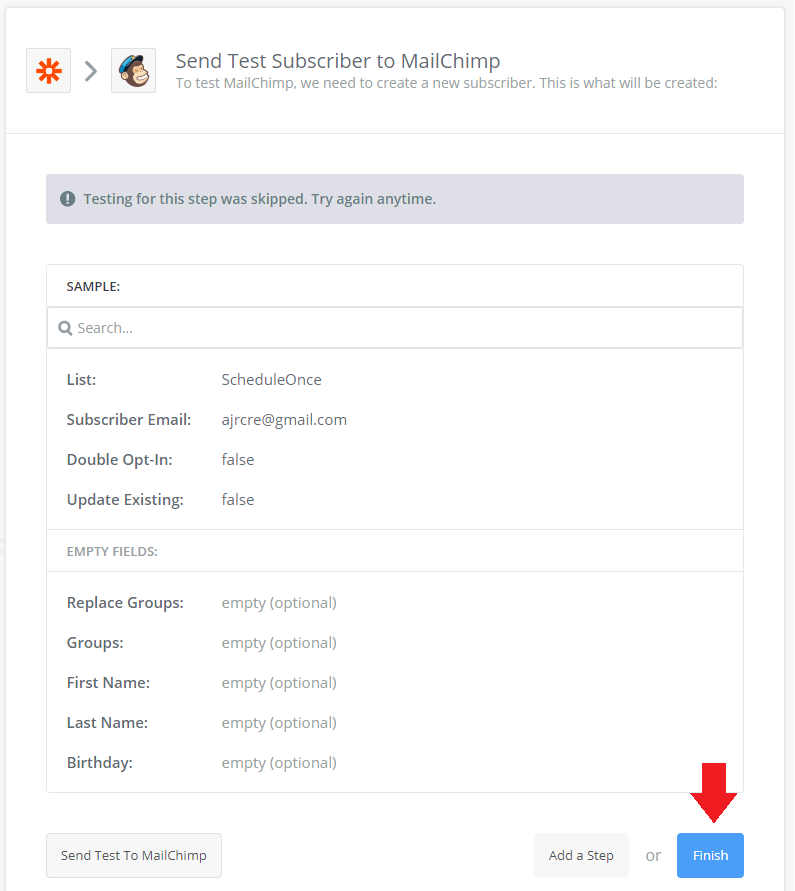The width and height of the screenshot is (795, 891).
Task: Click the SAMPLE section header
Action: [x=93, y=286]
